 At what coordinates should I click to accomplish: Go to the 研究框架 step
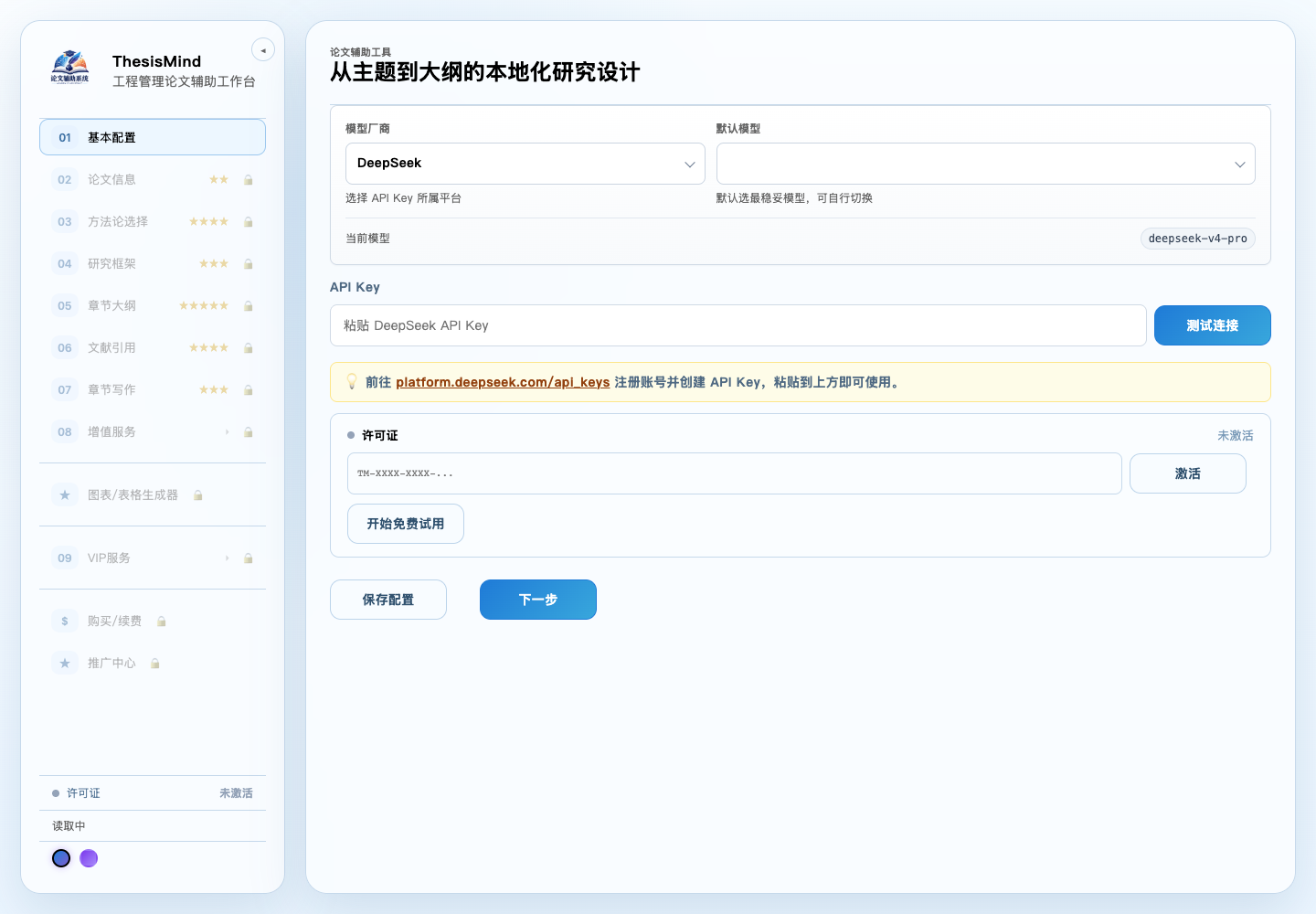pyautogui.click(x=153, y=264)
